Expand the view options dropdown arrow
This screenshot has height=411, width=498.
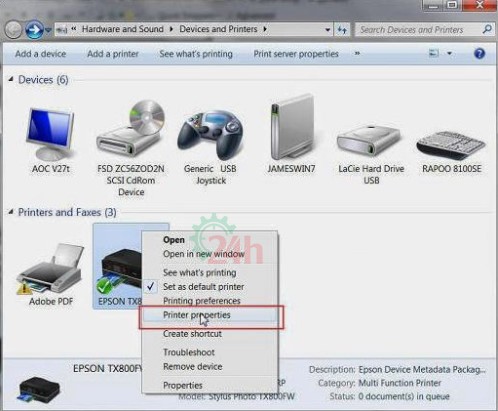(449, 53)
